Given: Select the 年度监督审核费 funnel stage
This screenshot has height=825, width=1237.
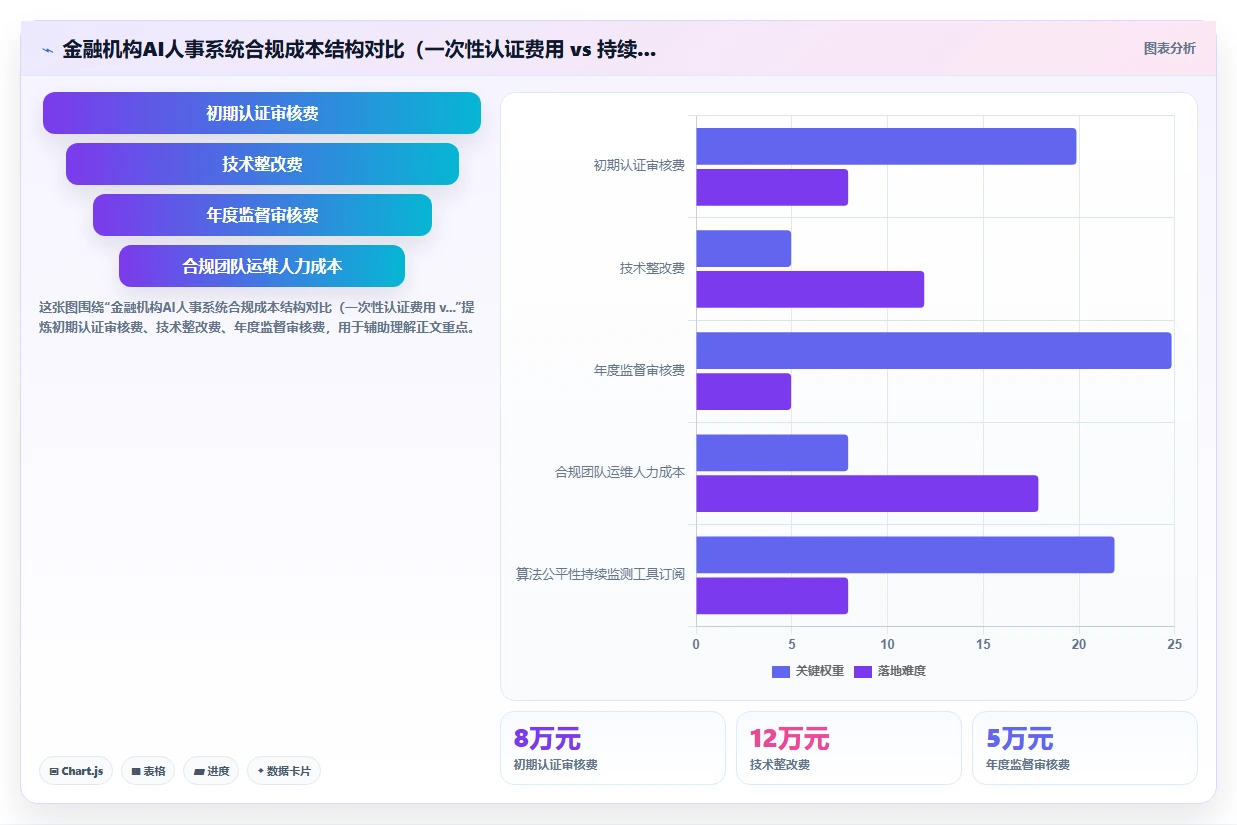Looking at the screenshot, I should pyautogui.click(x=262, y=215).
